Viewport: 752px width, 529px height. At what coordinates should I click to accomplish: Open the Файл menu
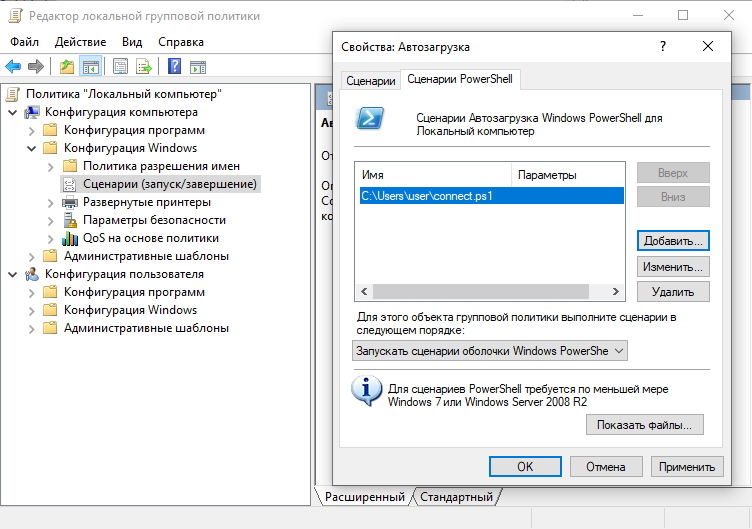pyautogui.click(x=24, y=42)
